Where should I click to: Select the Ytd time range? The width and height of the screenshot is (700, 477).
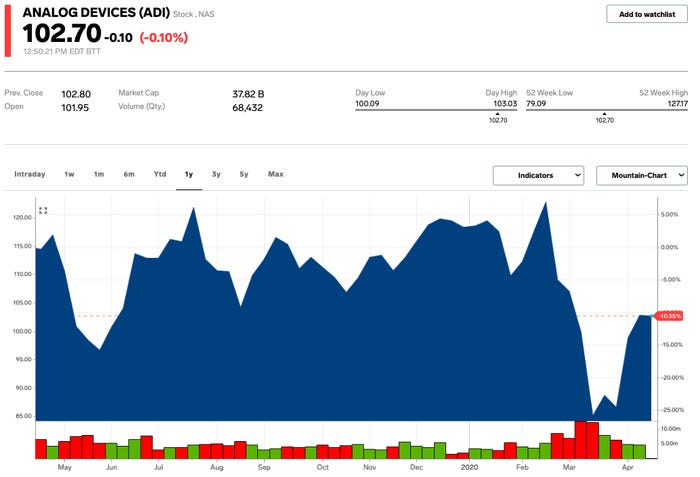tap(160, 174)
